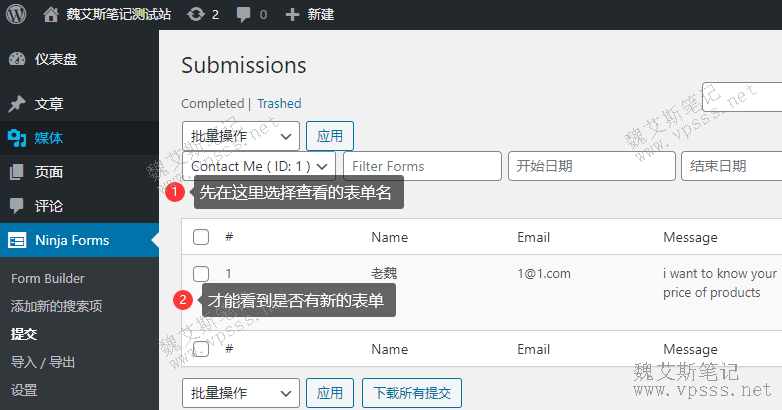782x410 pixels.
Task: Toggle the header select-all checkbox
Action: coord(201,237)
